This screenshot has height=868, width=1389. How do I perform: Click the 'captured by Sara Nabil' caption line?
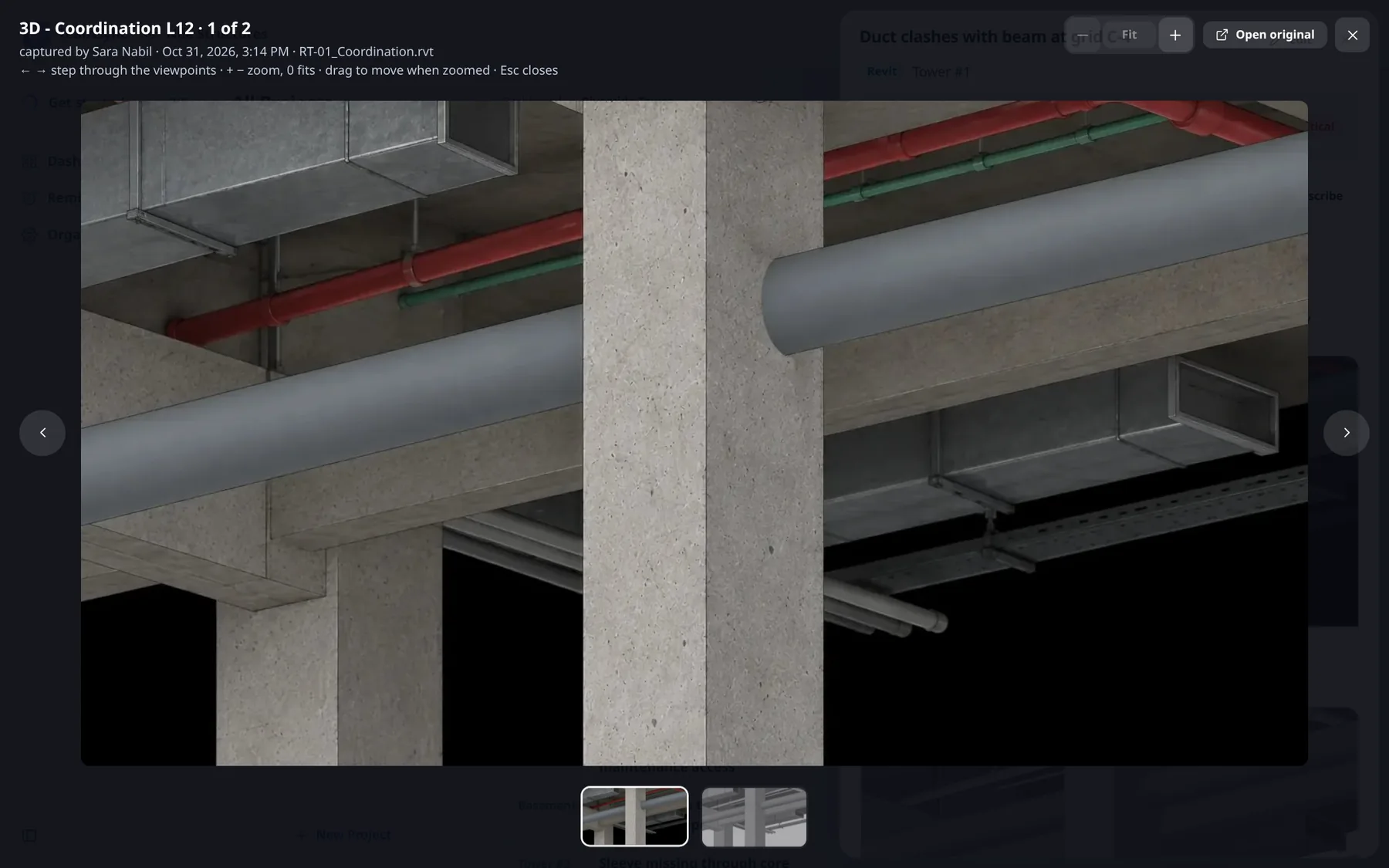(226, 52)
